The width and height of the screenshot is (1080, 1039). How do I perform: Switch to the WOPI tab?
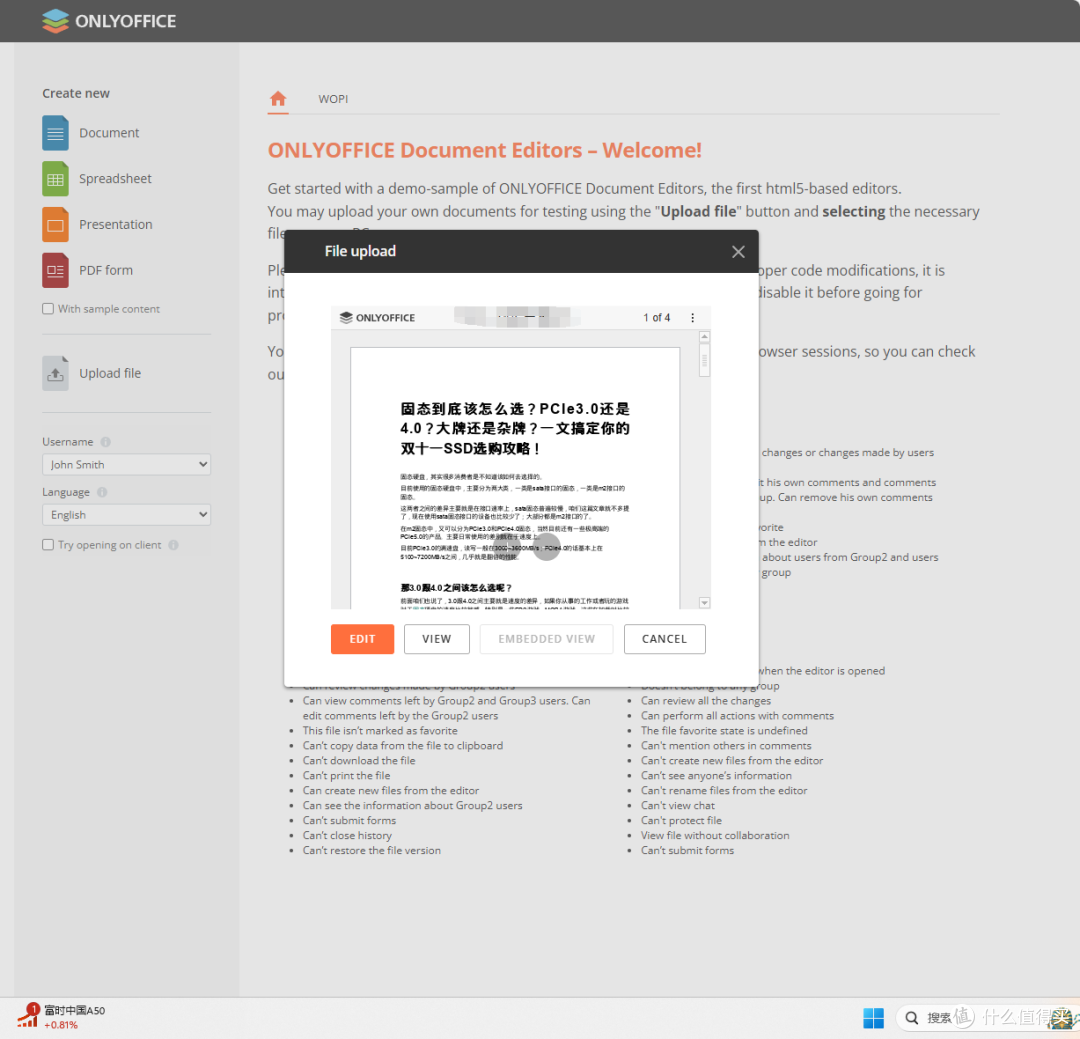click(333, 99)
